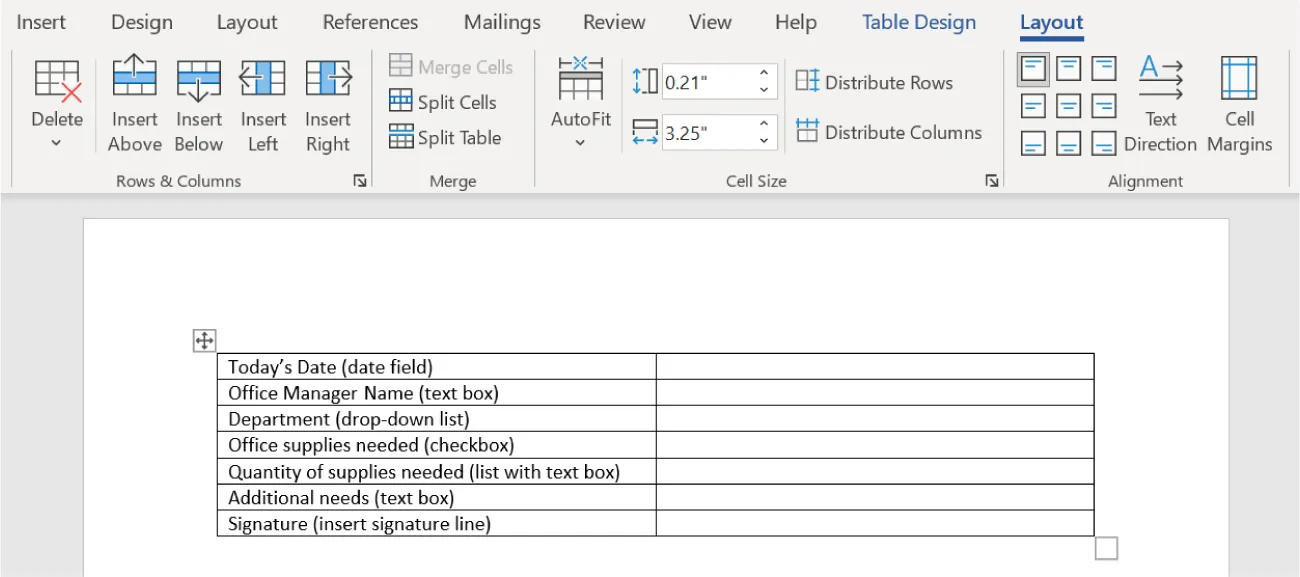Toggle Align Bottom Right alignment
Screen dimensions: 1300x577
(1103, 142)
